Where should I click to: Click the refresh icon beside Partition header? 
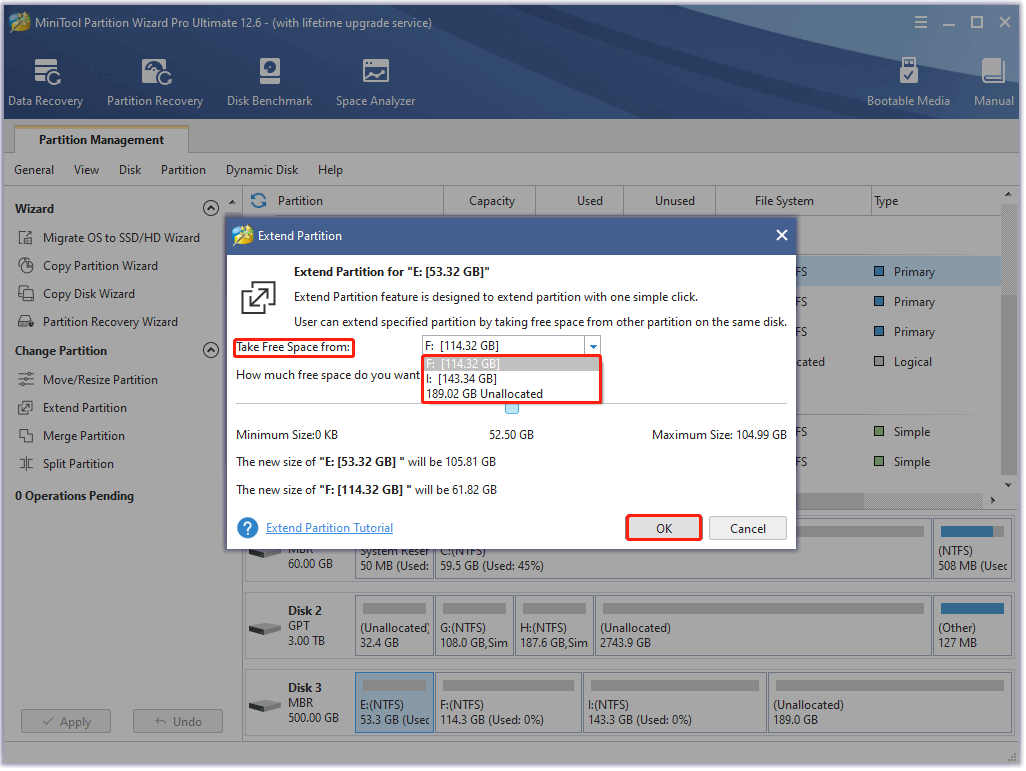click(259, 201)
